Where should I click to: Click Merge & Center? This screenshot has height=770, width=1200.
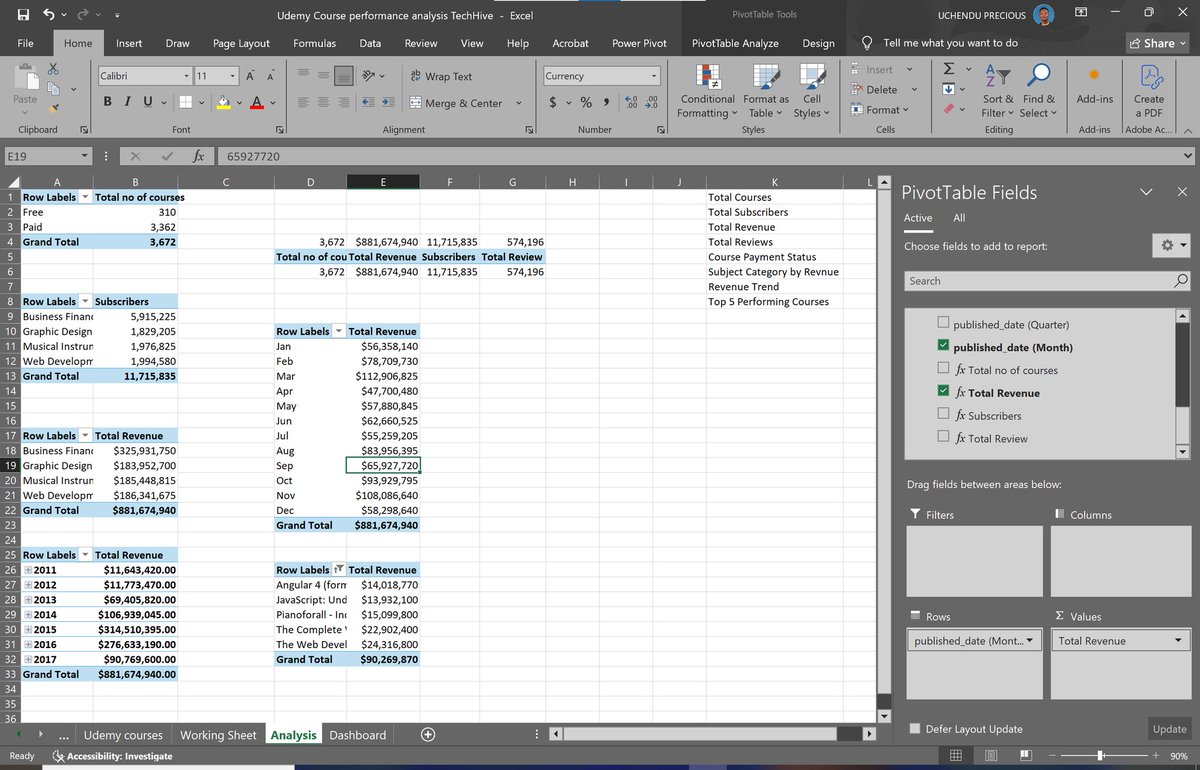(456, 103)
